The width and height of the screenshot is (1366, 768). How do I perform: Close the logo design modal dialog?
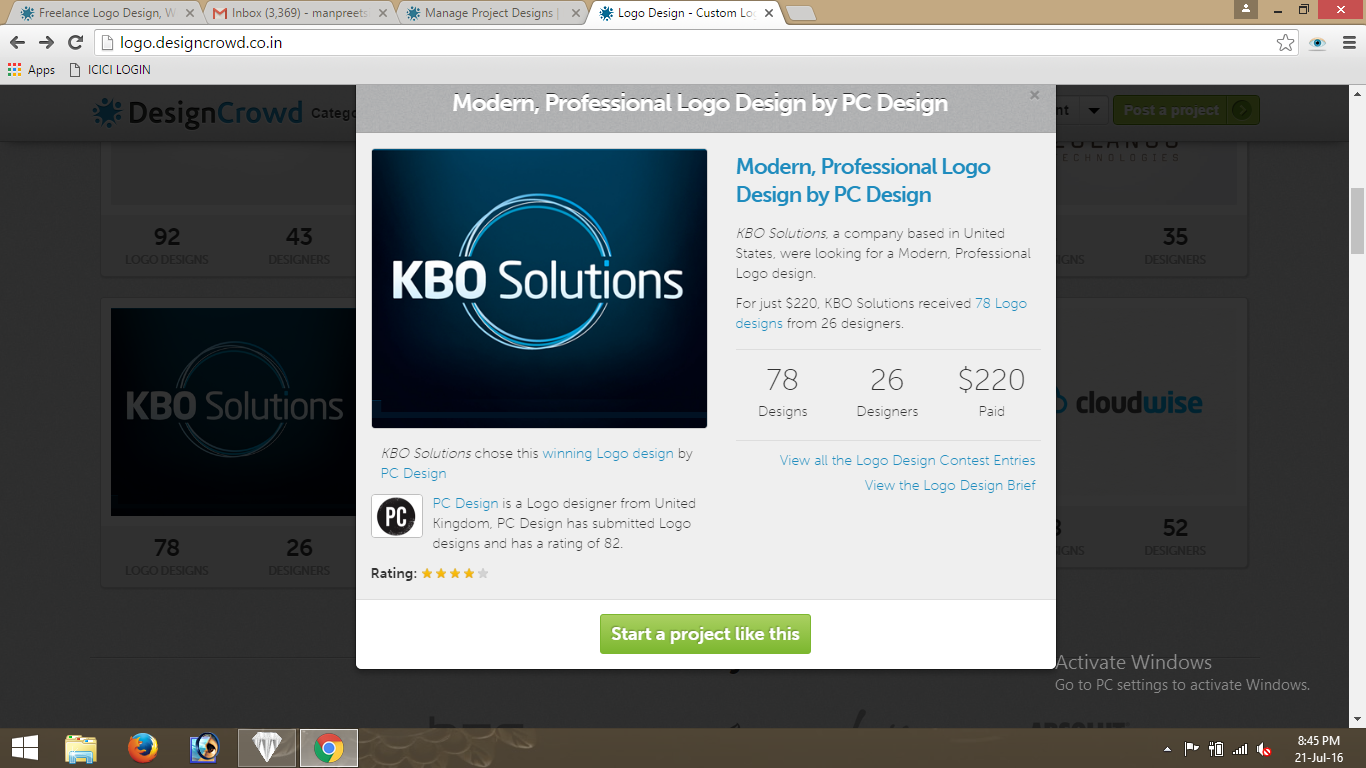pos(1034,95)
